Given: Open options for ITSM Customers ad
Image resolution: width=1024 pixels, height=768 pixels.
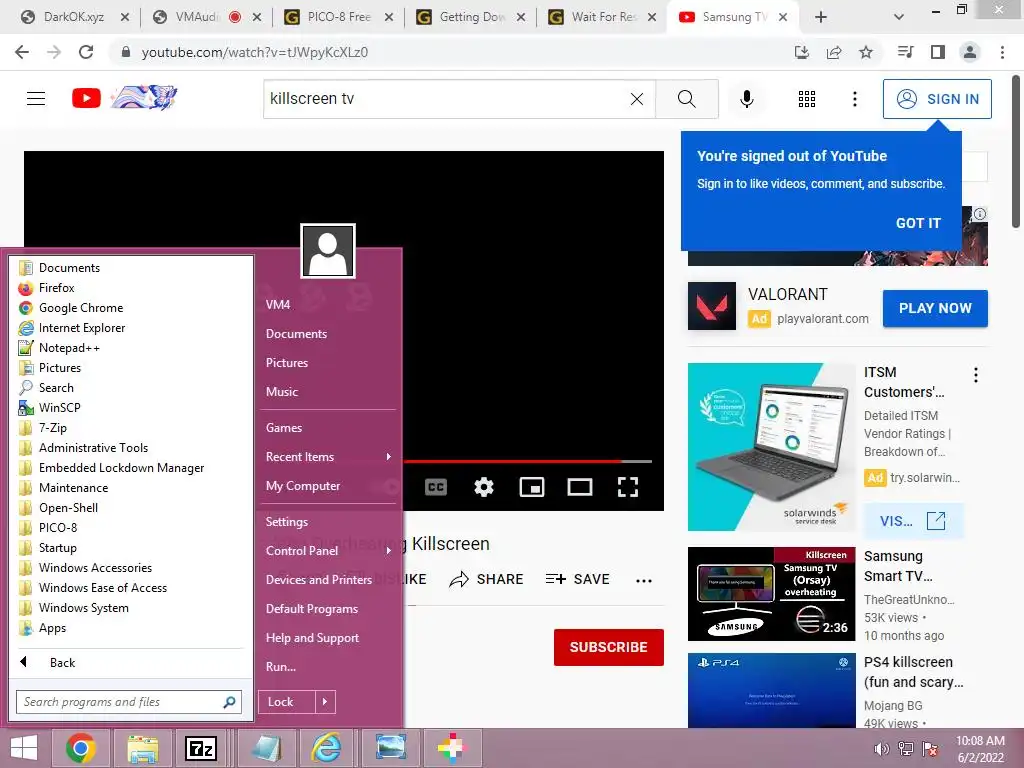Looking at the screenshot, I should click(x=976, y=375).
